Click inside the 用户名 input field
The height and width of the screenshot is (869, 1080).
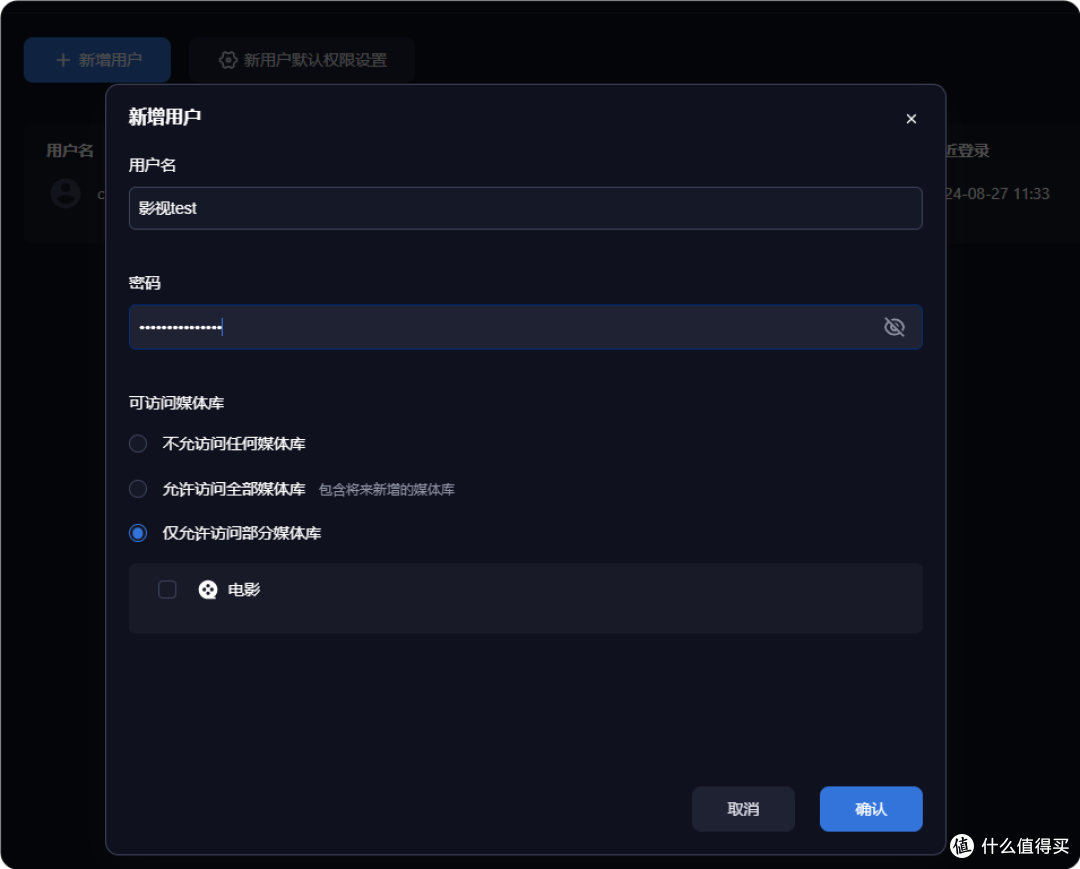pyautogui.click(x=525, y=208)
